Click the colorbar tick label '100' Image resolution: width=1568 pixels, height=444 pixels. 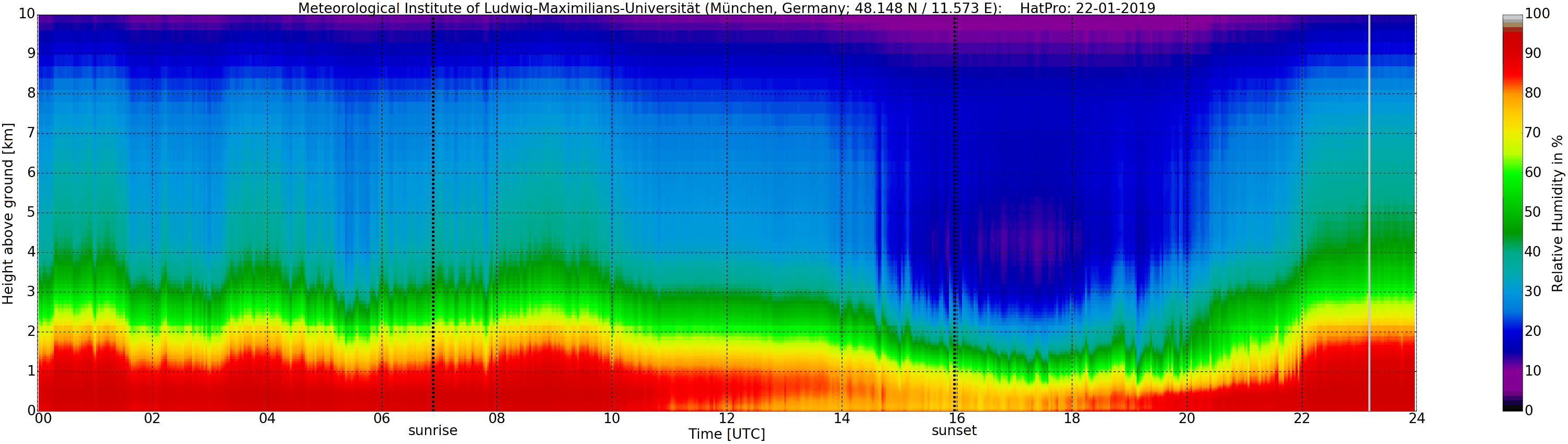click(x=1537, y=14)
